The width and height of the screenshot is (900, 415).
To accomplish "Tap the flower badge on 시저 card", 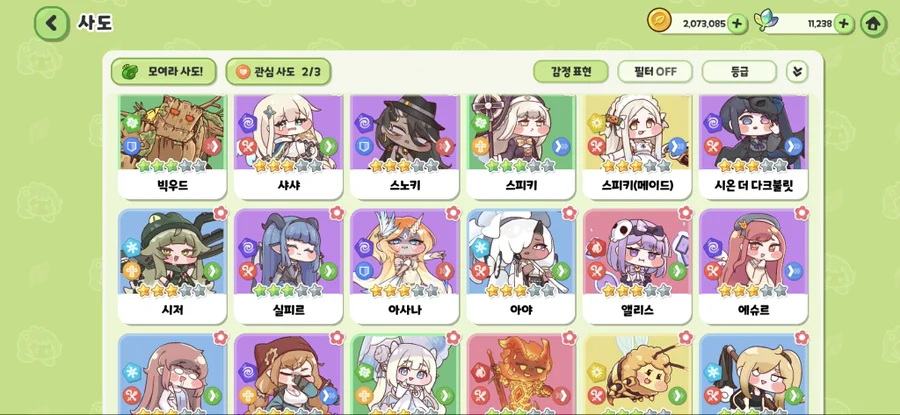I will click(x=221, y=213).
